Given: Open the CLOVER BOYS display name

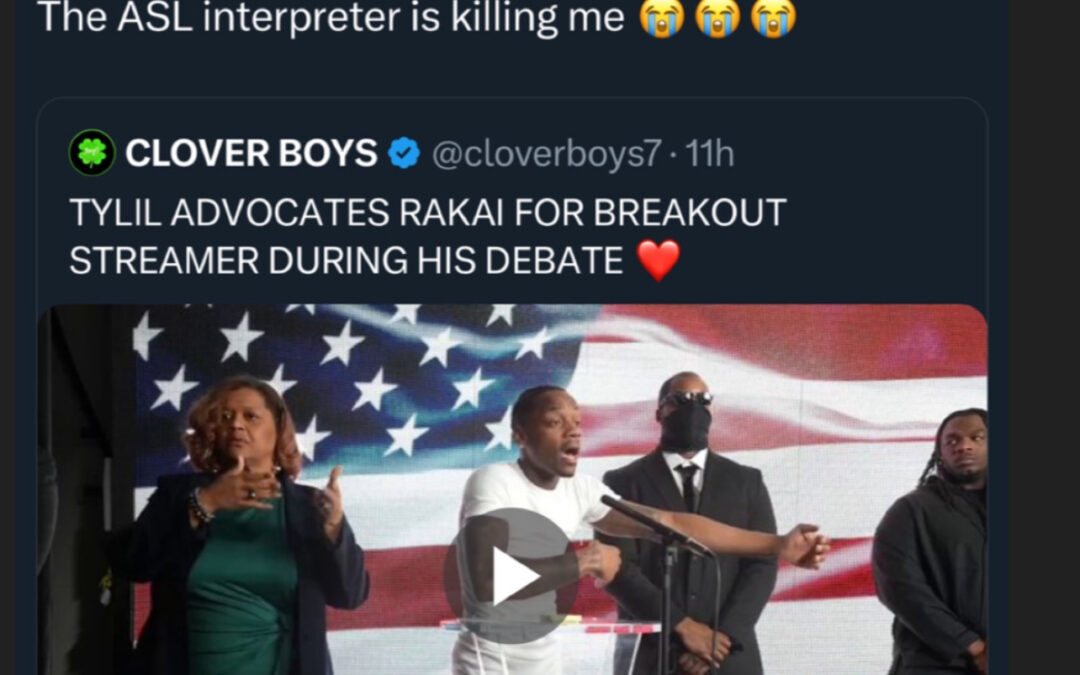Looking at the screenshot, I should [x=251, y=153].
